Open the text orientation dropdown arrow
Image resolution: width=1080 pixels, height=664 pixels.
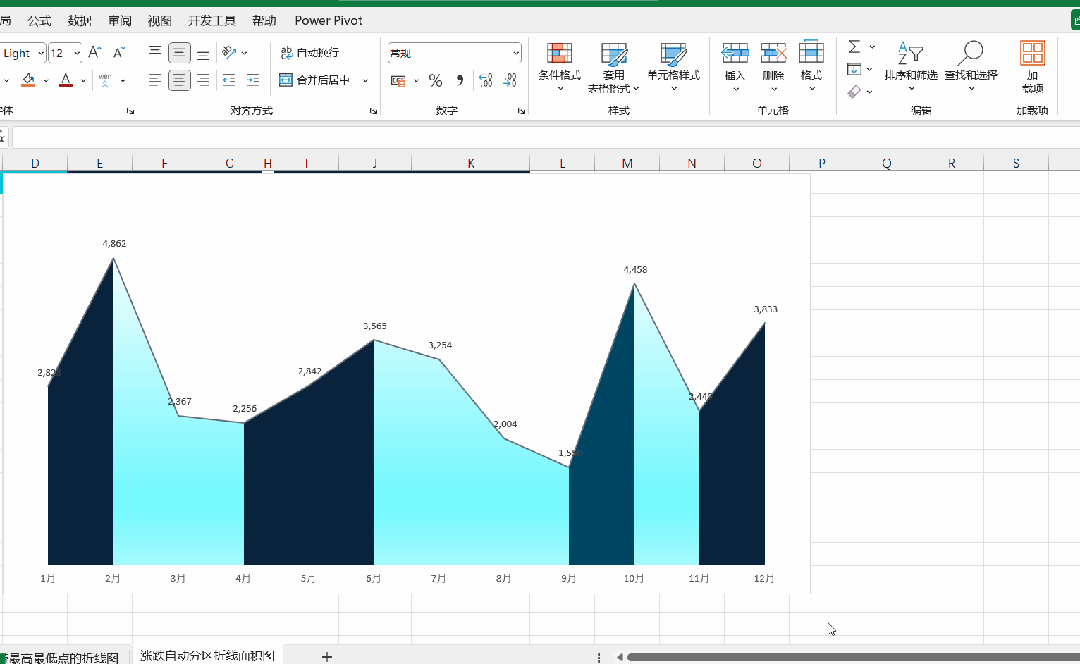[245, 53]
